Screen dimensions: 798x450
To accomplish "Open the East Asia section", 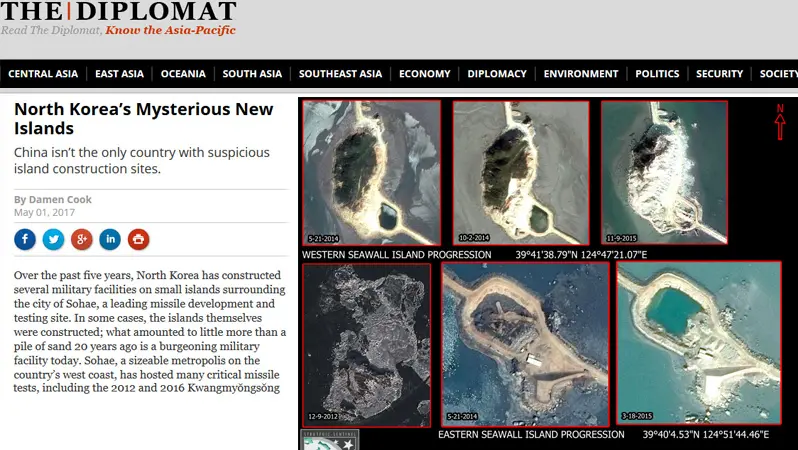I will click(120, 74).
